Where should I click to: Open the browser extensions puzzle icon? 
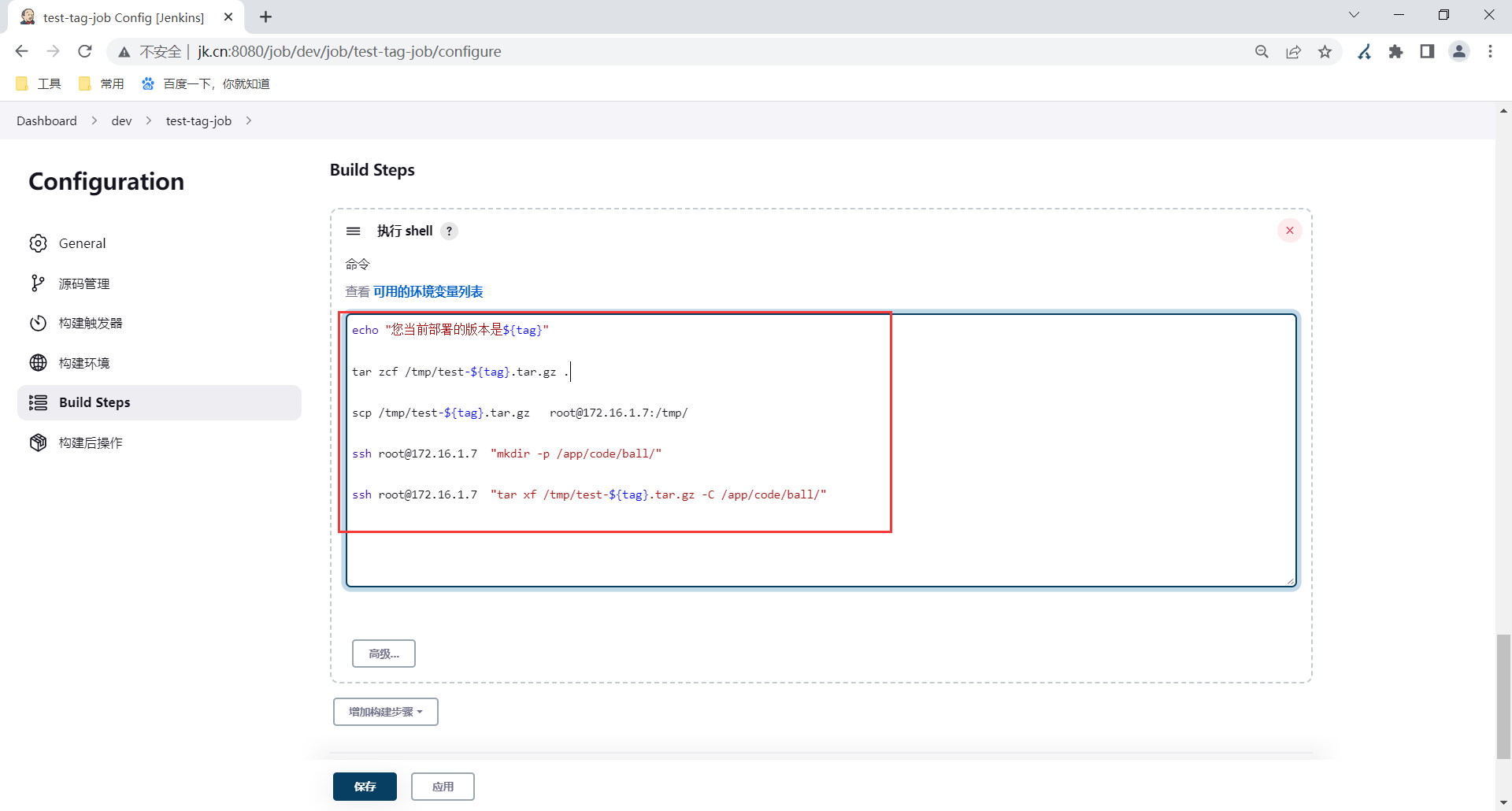(1395, 51)
